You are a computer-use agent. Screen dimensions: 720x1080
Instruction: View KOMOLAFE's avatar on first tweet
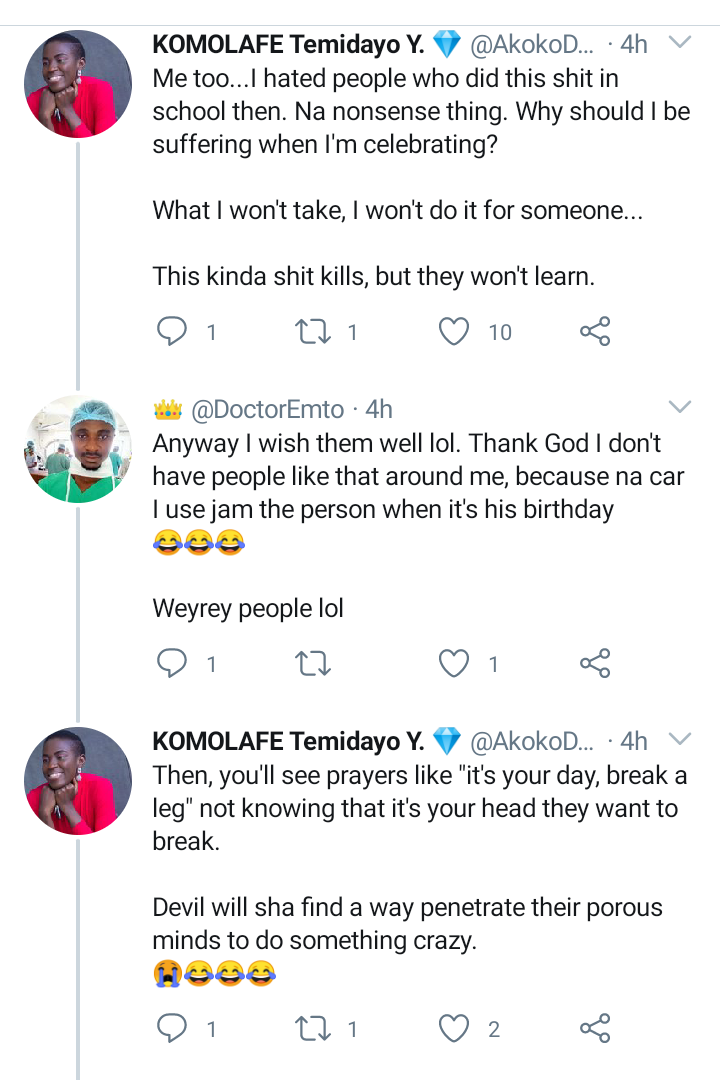(78, 84)
